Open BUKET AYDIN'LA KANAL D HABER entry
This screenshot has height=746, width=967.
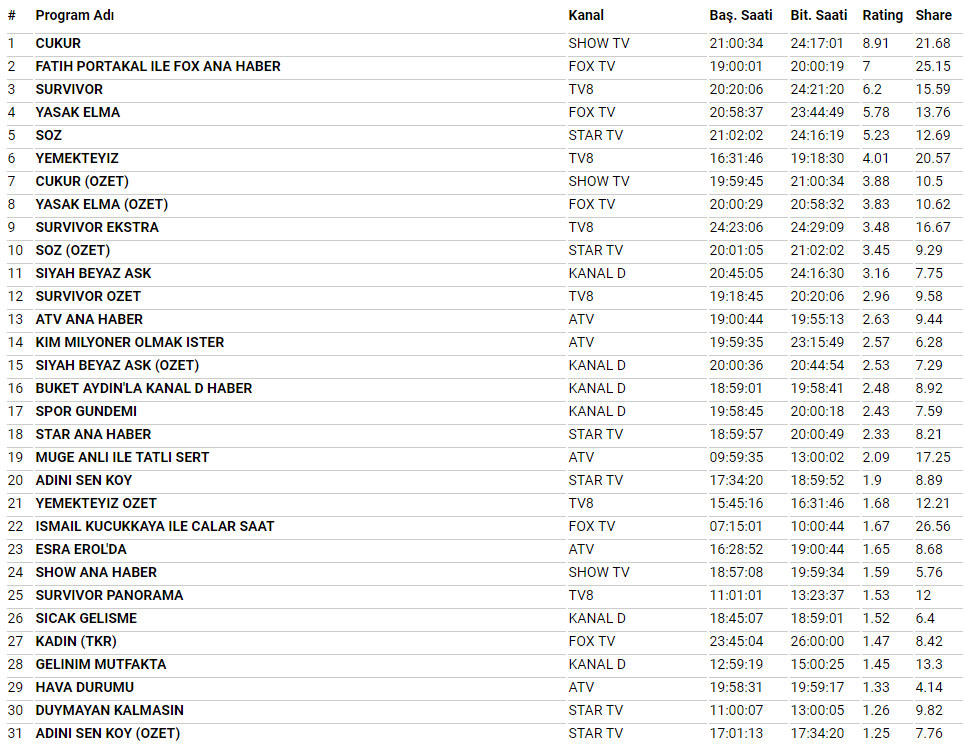pyautogui.click(x=144, y=388)
